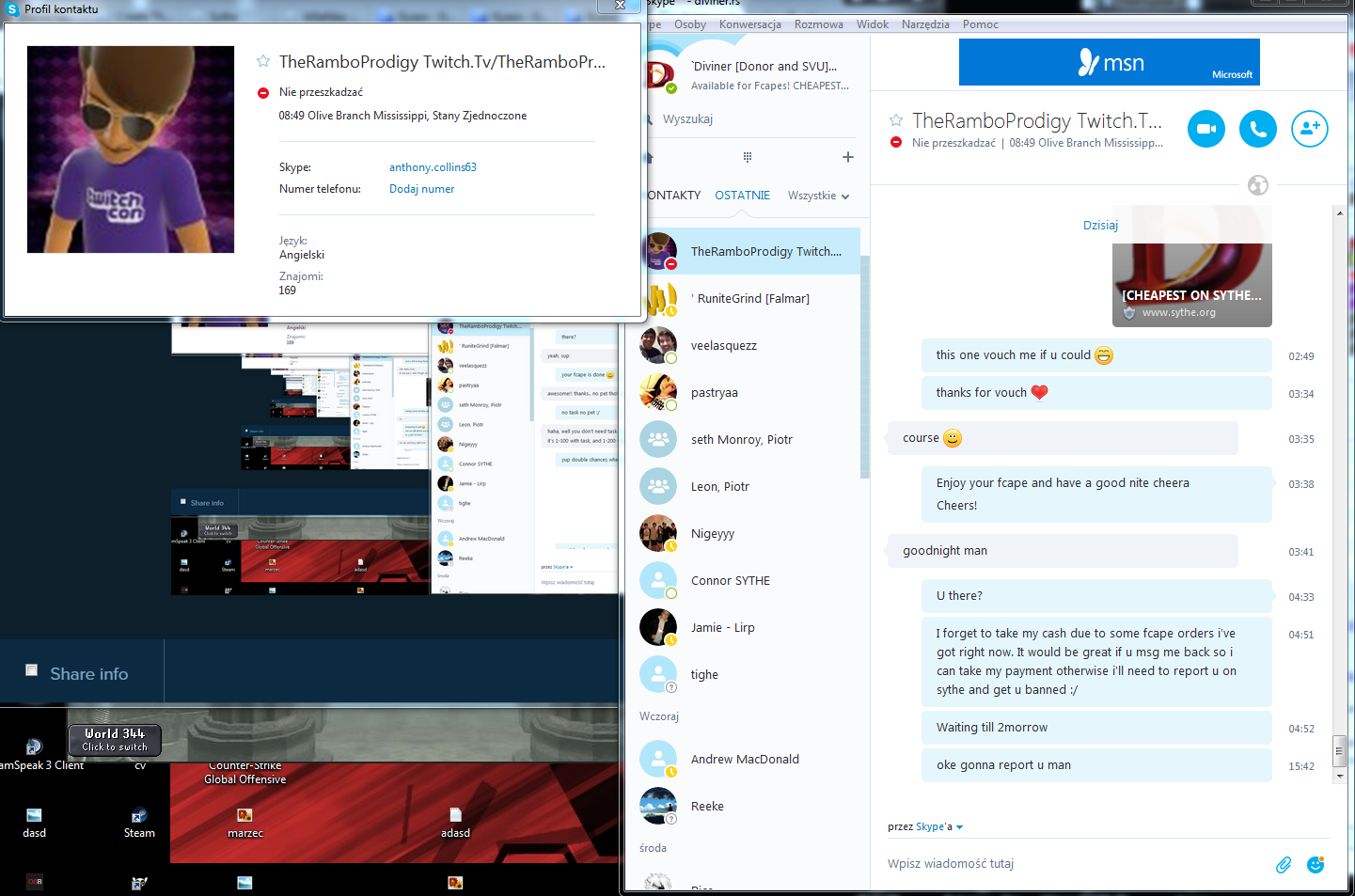Add people to this conversation
Screen dimensions: 1355x896
[1310, 129]
